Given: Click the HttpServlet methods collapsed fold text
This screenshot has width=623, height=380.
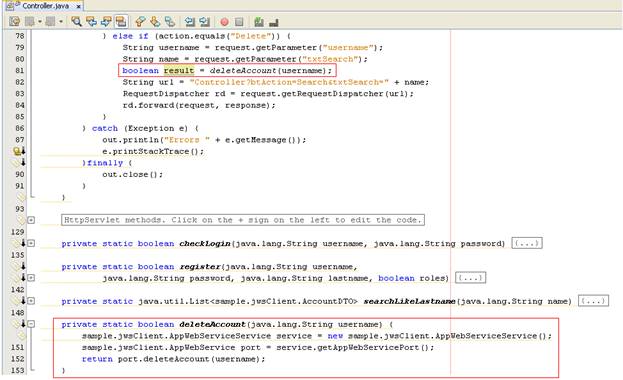Looking at the screenshot, I should click(243, 220).
